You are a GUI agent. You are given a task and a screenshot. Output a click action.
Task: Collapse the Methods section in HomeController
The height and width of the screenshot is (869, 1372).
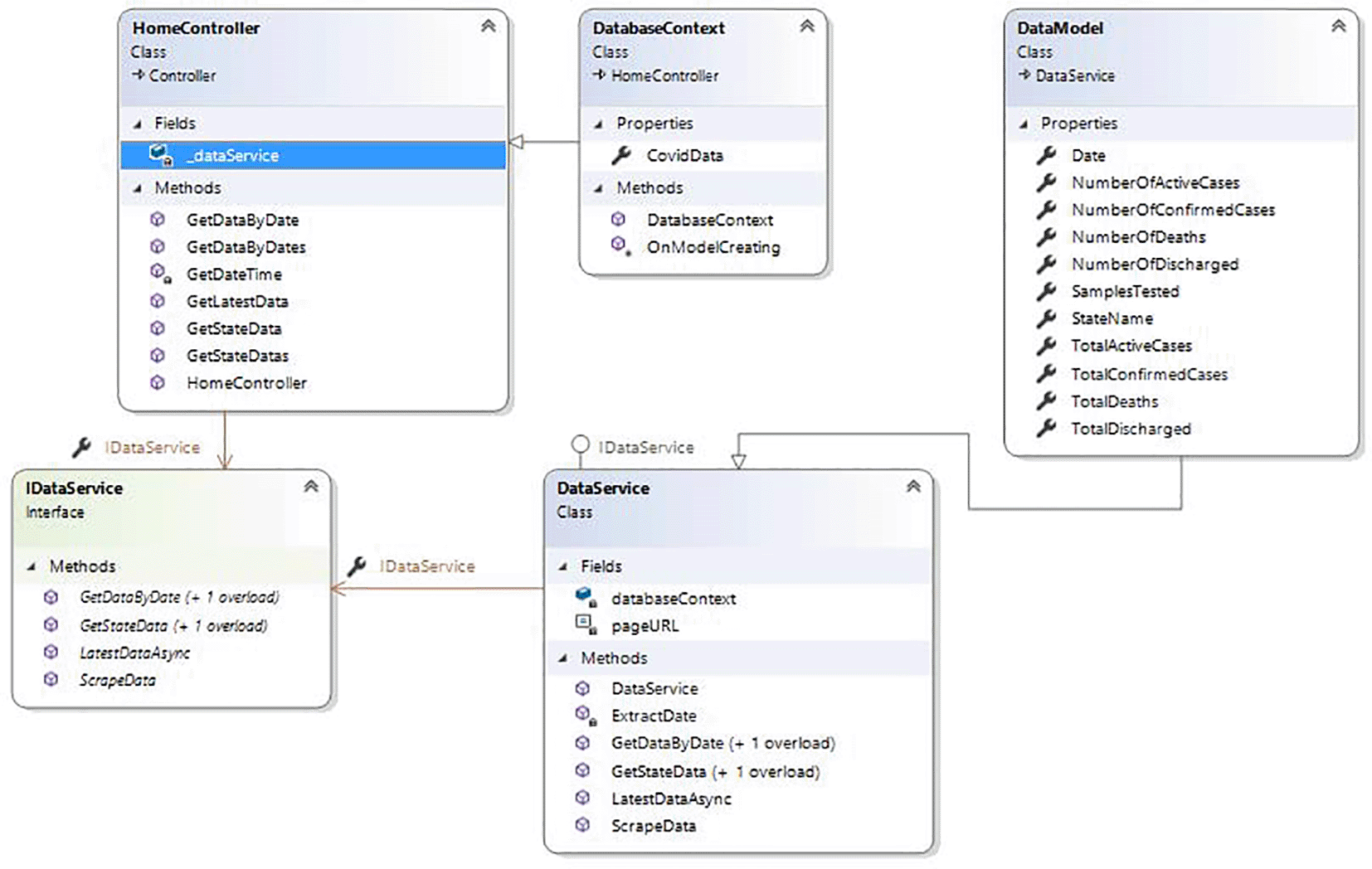point(138,189)
